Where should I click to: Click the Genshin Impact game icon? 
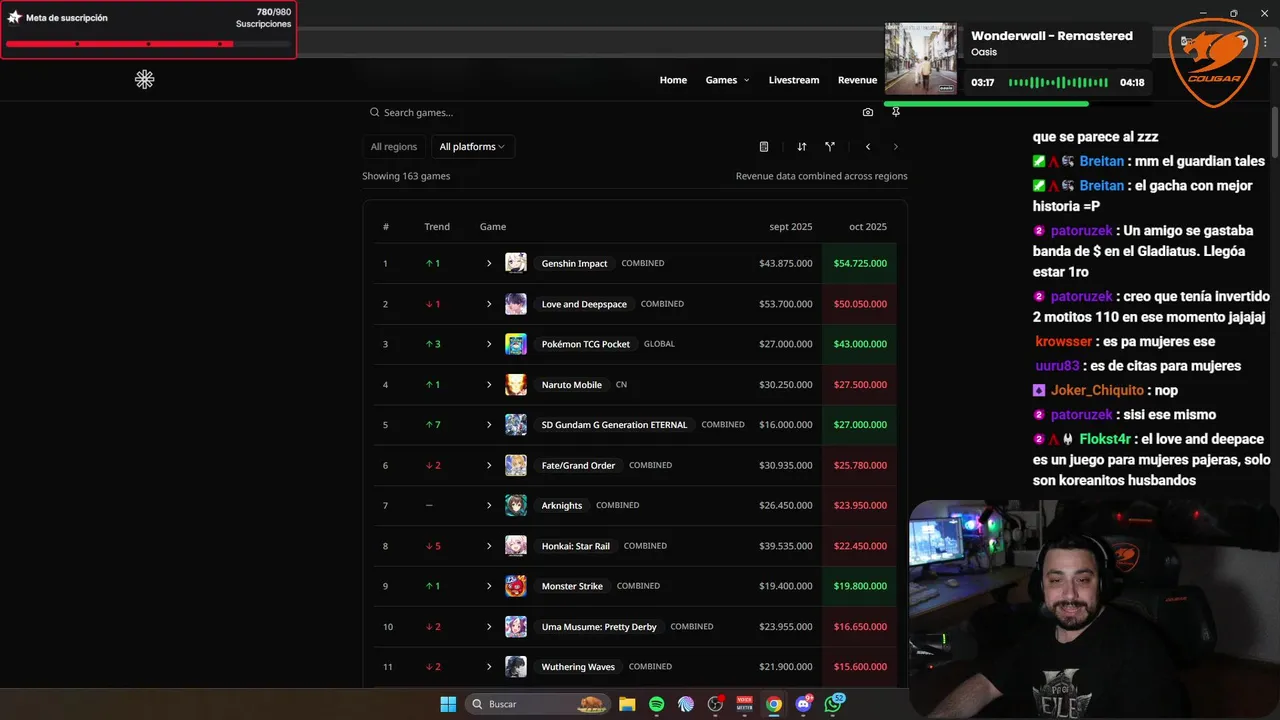[x=516, y=263]
